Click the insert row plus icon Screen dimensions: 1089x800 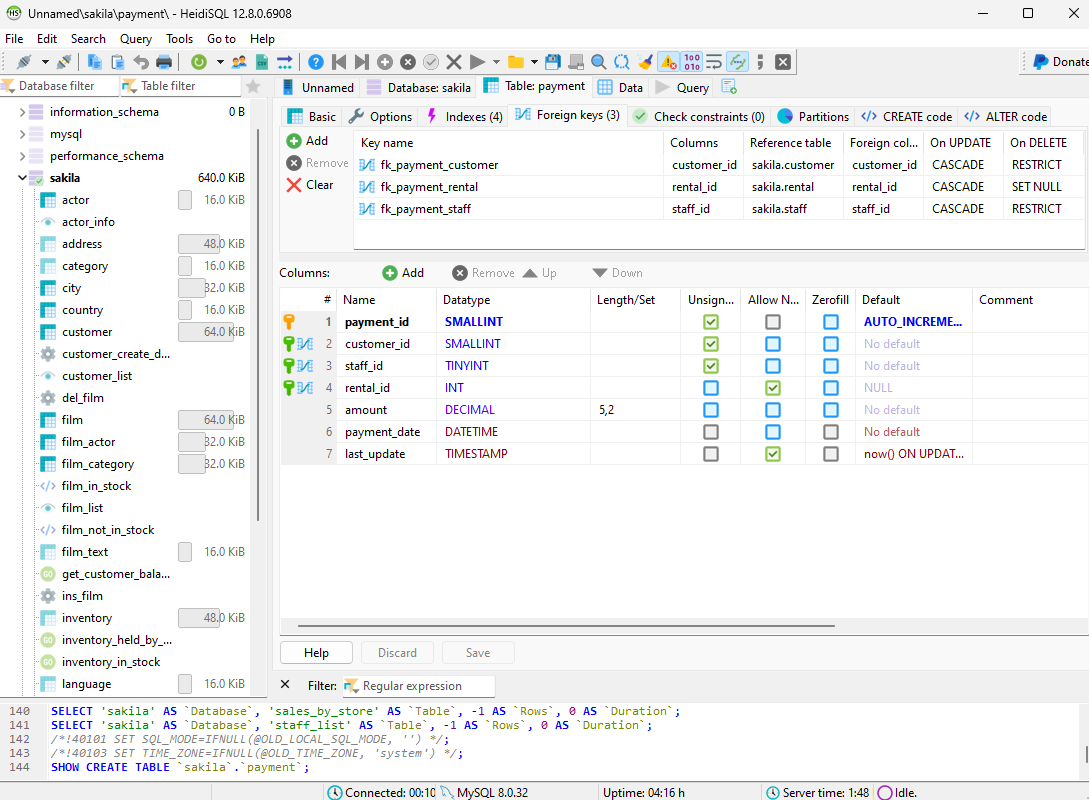pos(385,62)
